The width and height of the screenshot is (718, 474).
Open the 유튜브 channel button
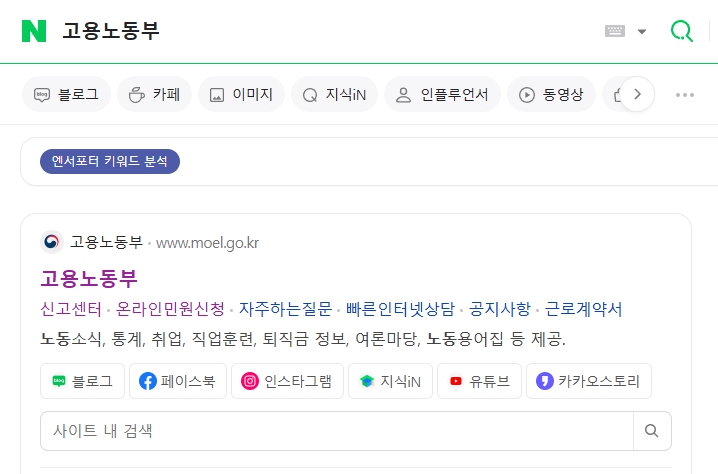[x=479, y=381]
